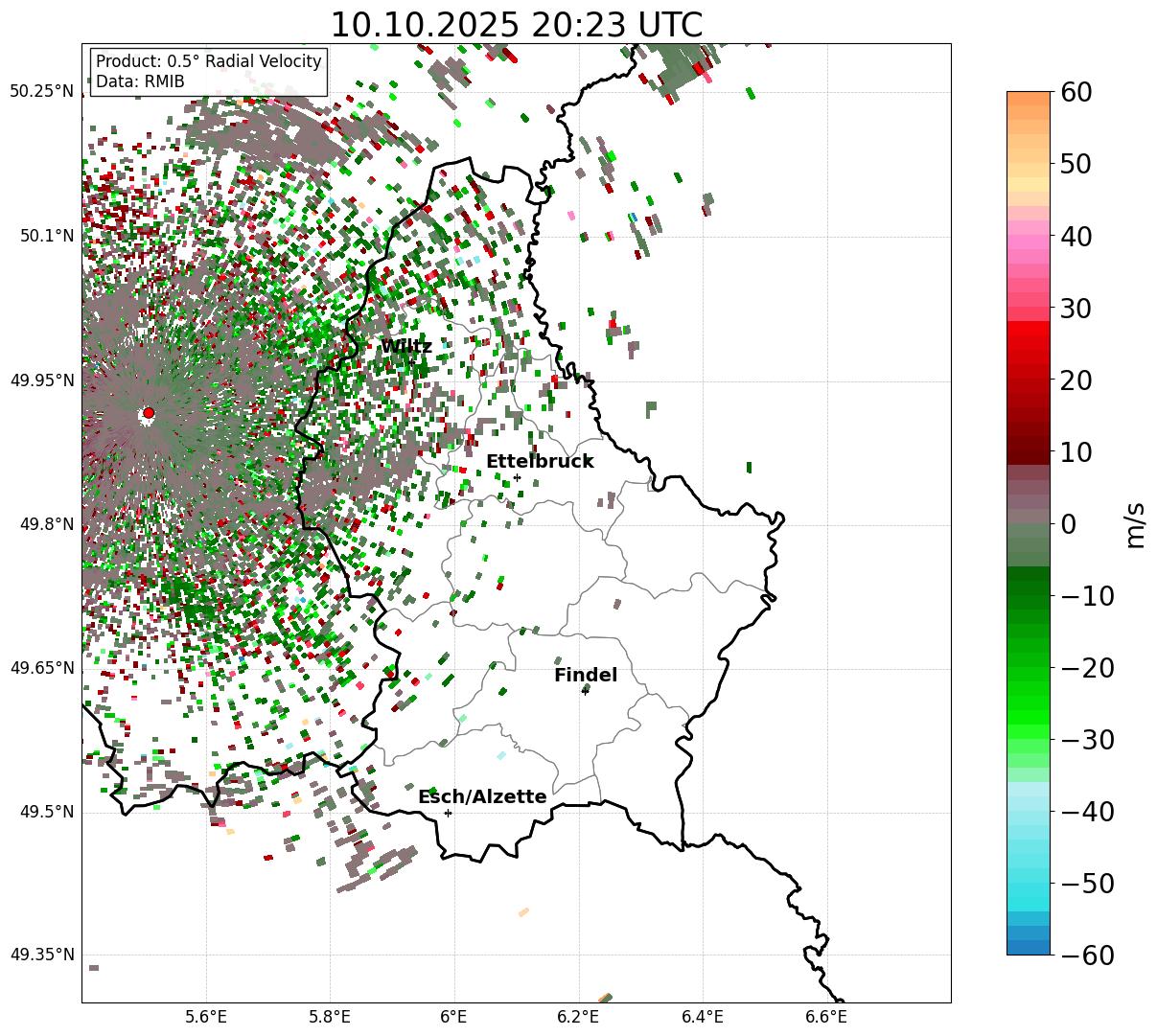Click the colorbar value −10
Image resolution: width=1157 pixels, height=1036 pixels.
click(1087, 595)
